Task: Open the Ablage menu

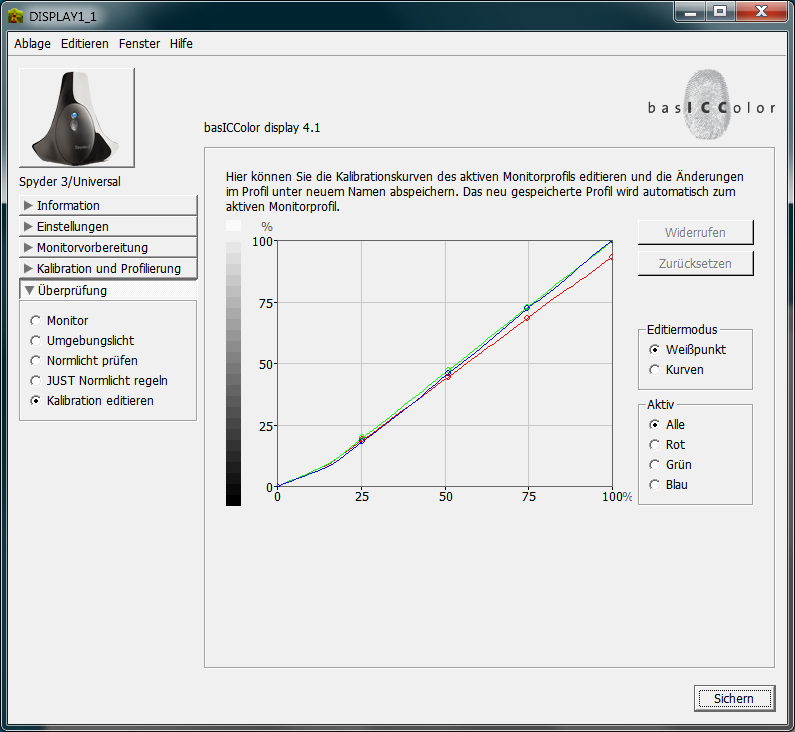Action: point(32,44)
